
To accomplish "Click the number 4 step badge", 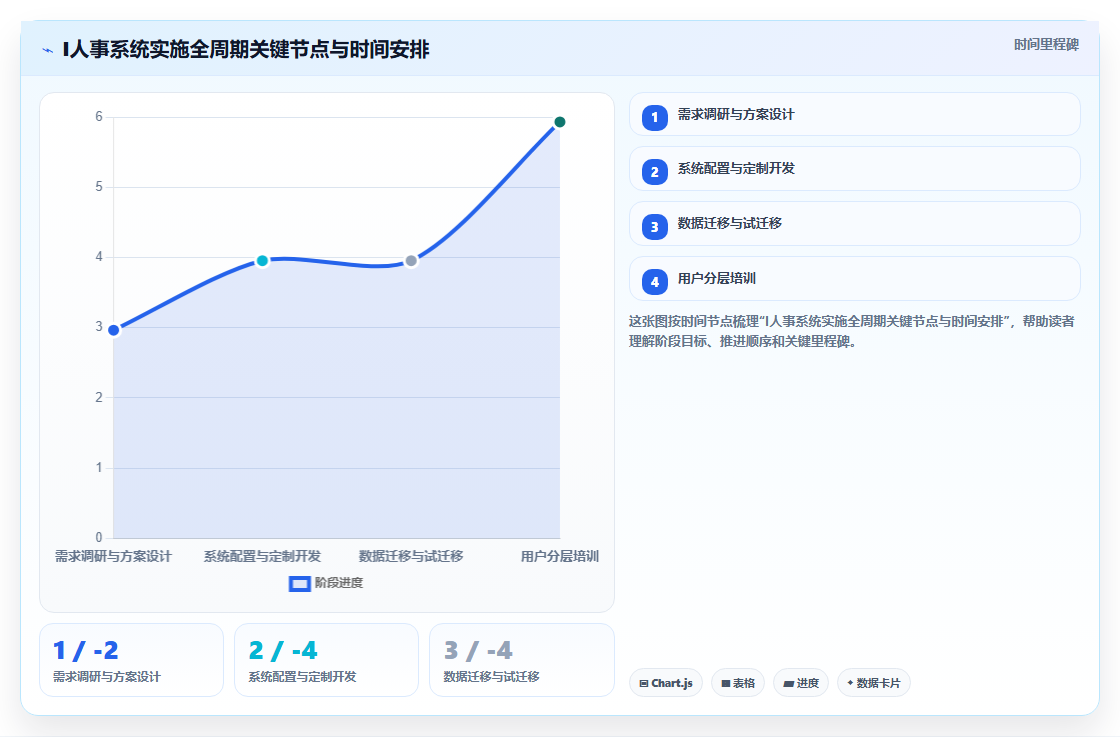I will coord(654,282).
